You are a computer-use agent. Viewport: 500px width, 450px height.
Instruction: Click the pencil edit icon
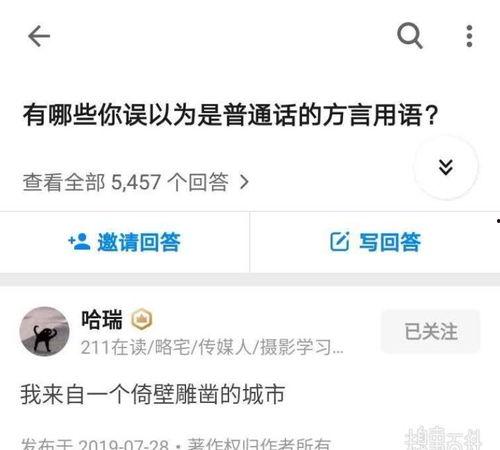pos(340,242)
